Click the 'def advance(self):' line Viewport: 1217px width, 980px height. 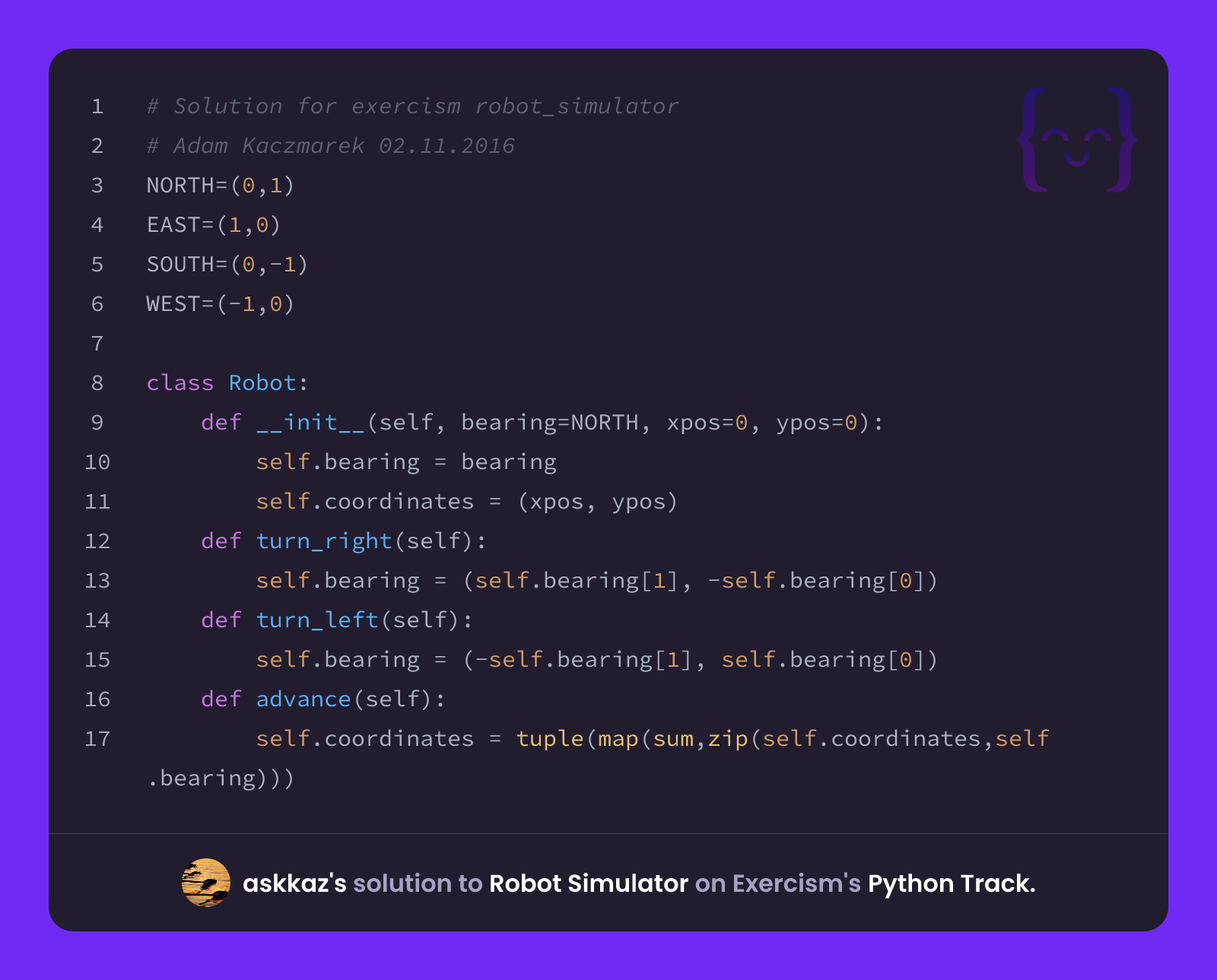323,699
